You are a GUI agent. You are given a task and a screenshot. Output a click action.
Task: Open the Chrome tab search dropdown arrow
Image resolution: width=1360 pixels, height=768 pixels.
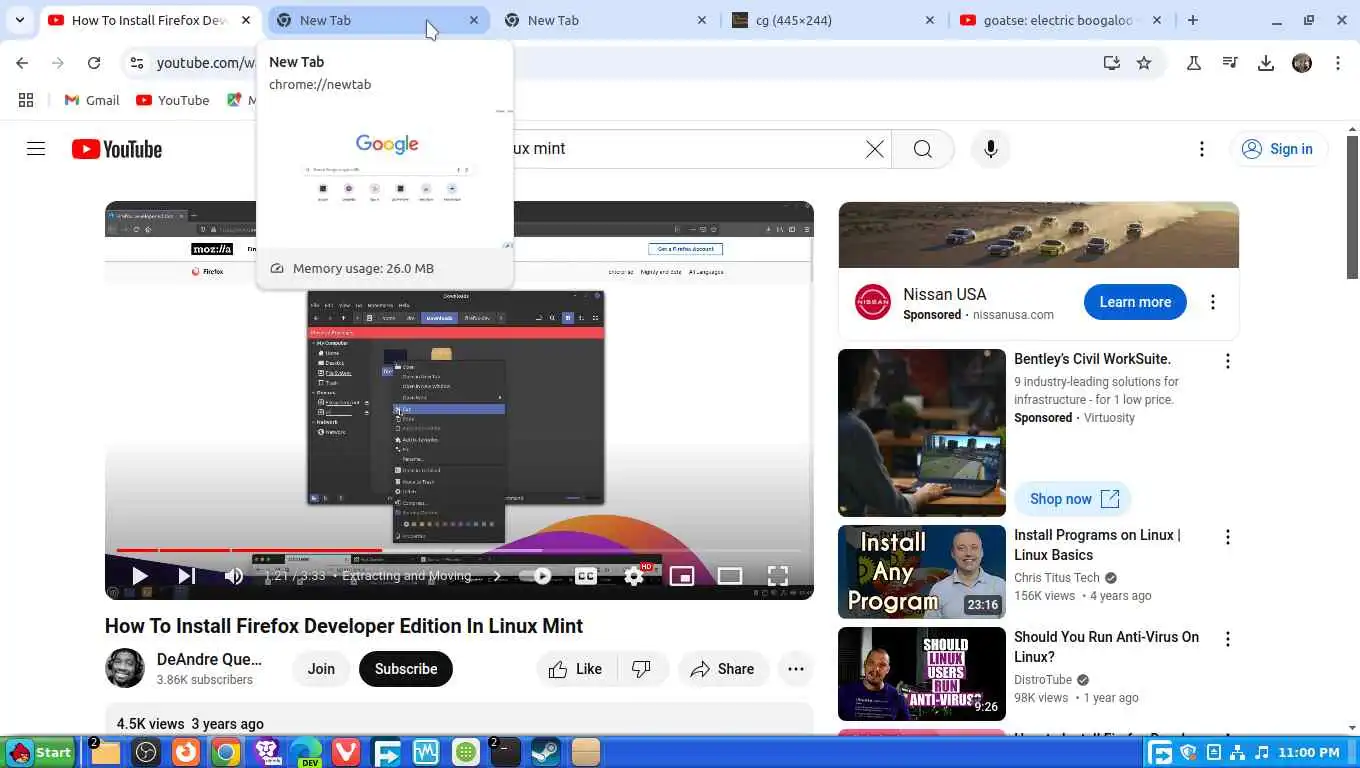(20, 20)
